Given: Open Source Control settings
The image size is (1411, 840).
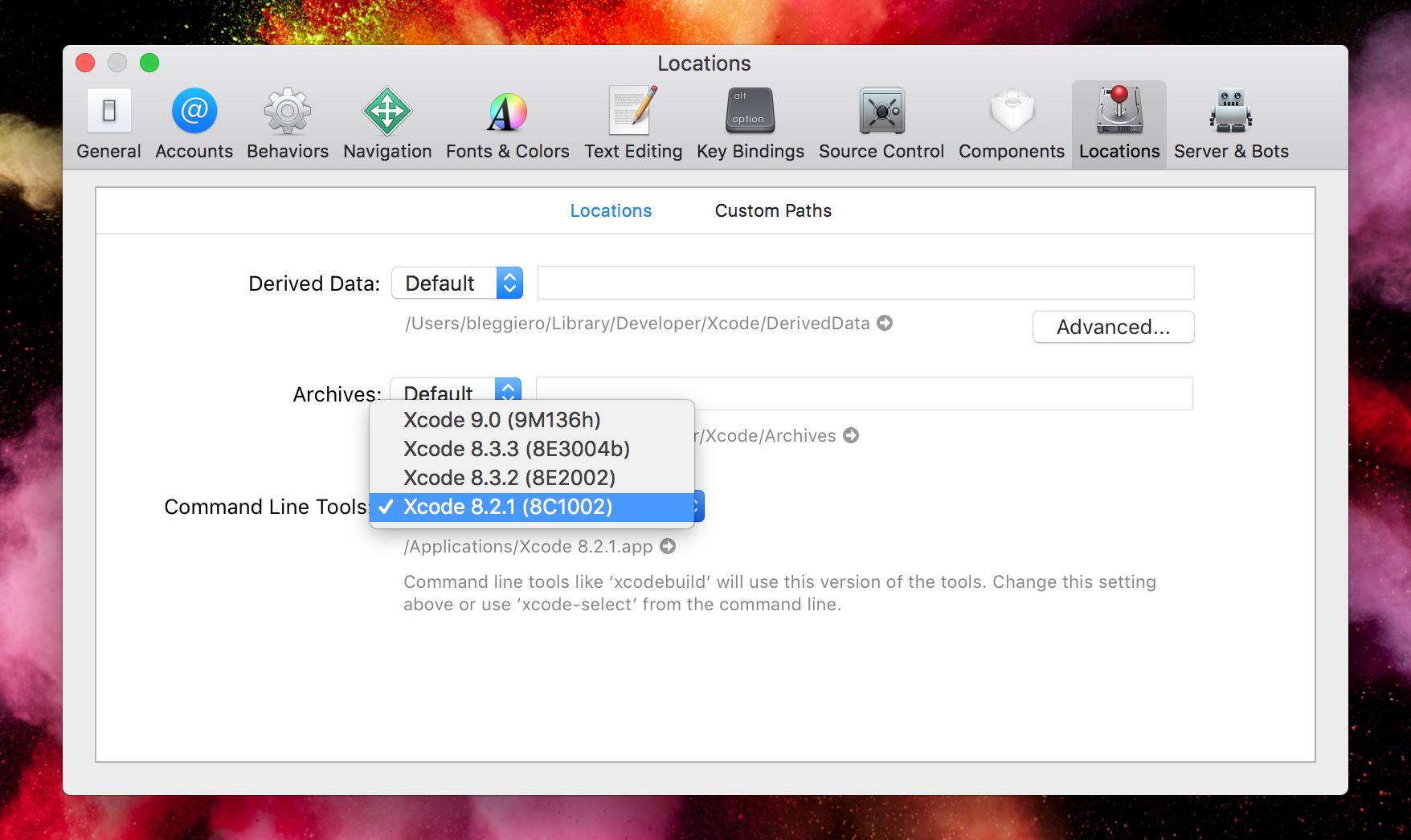Looking at the screenshot, I should pyautogui.click(x=881, y=122).
